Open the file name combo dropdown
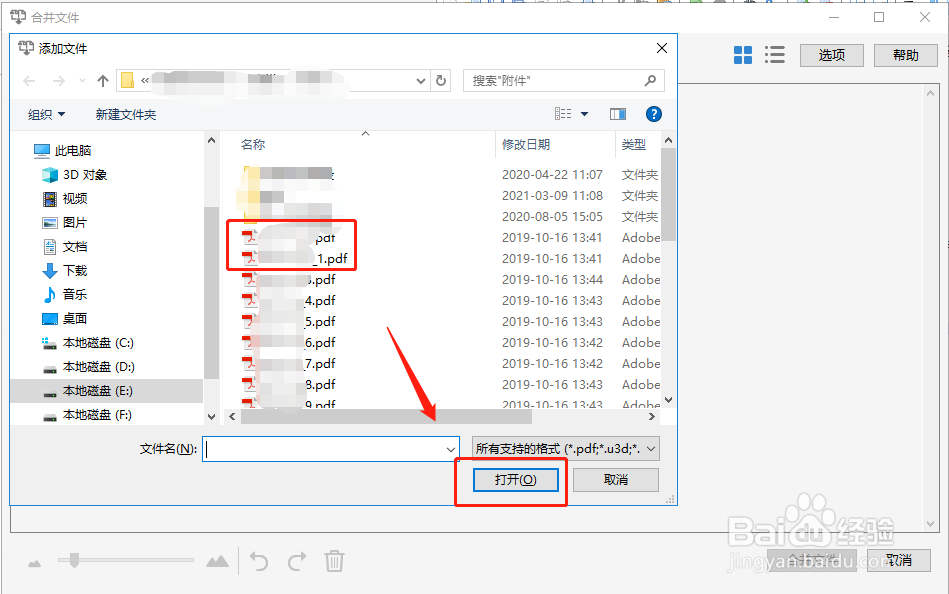 pyautogui.click(x=452, y=448)
